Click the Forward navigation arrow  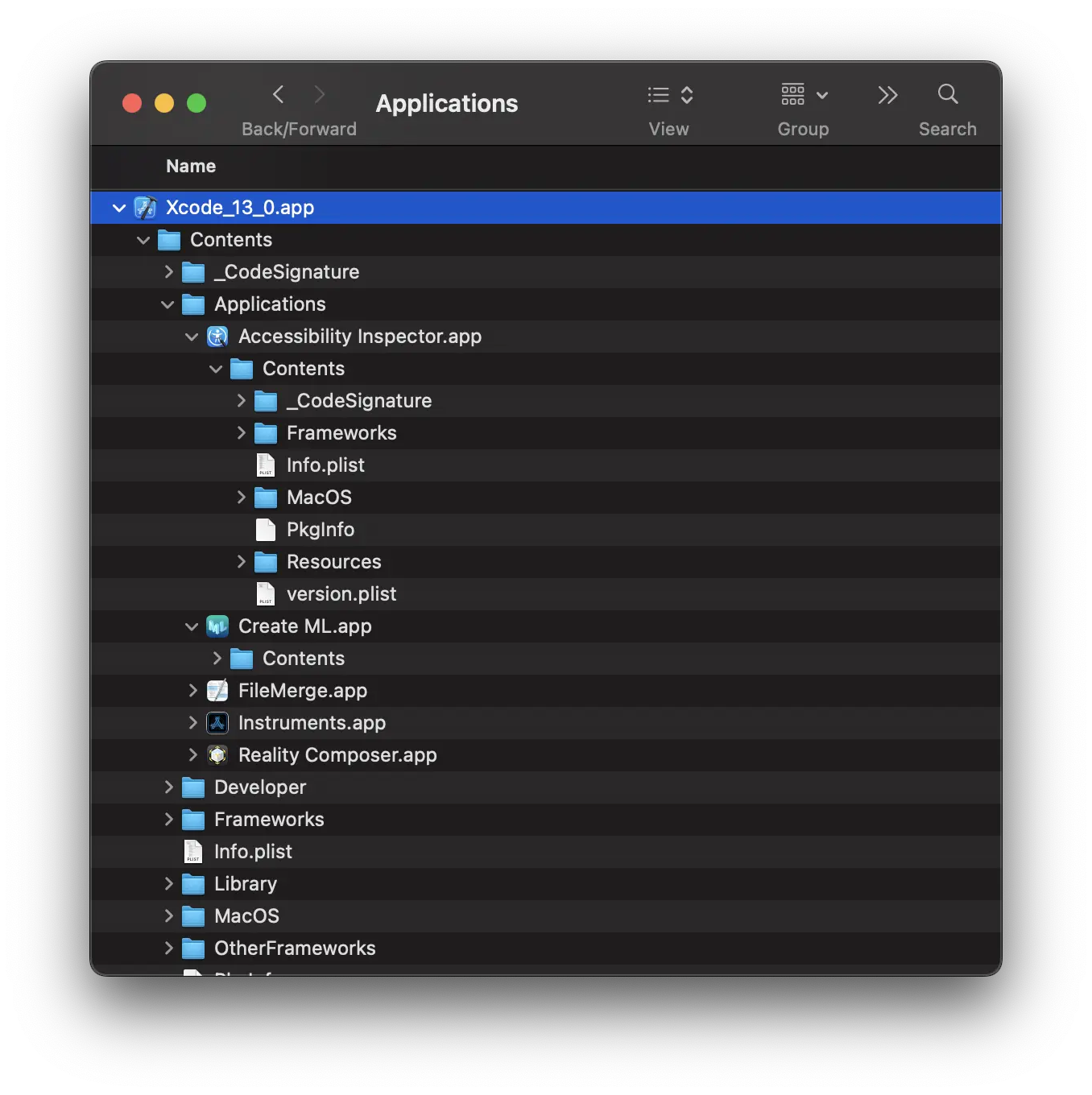click(x=320, y=95)
